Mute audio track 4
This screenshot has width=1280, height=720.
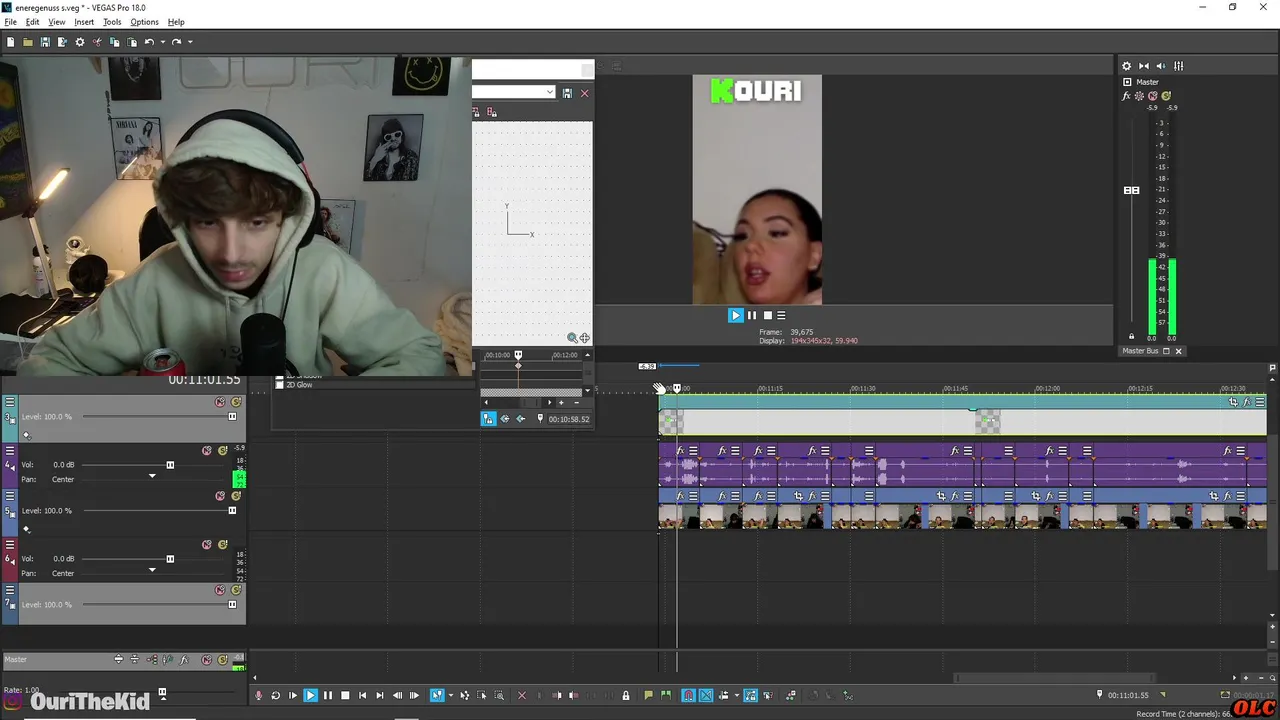207,451
